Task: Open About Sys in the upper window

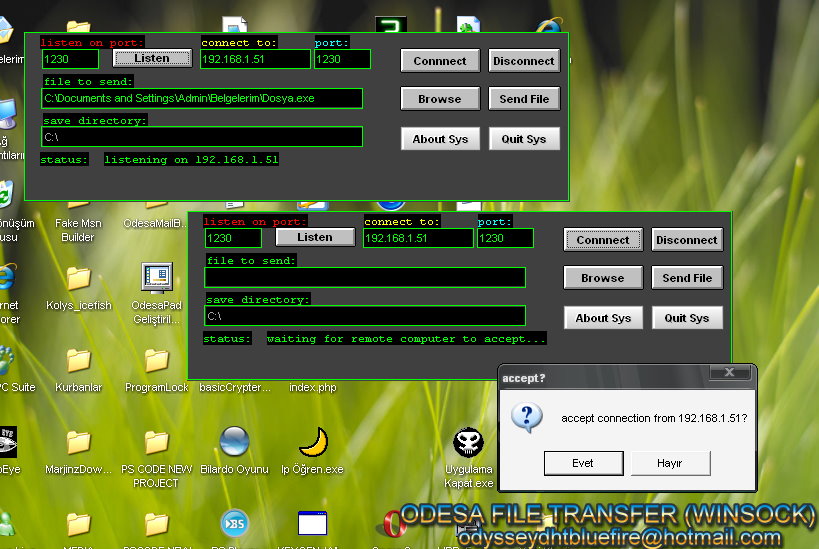Action: (440, 139)
